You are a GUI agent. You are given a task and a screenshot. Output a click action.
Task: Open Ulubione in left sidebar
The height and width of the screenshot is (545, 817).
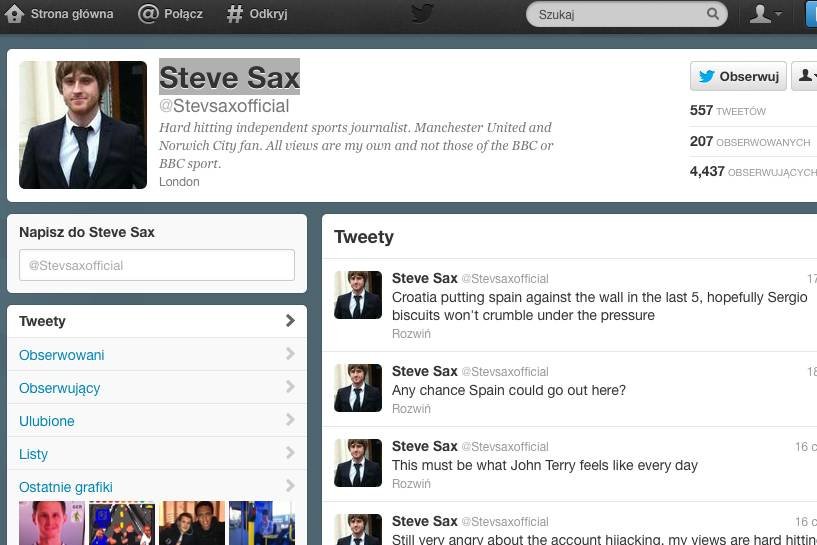[x=157, y=421]
